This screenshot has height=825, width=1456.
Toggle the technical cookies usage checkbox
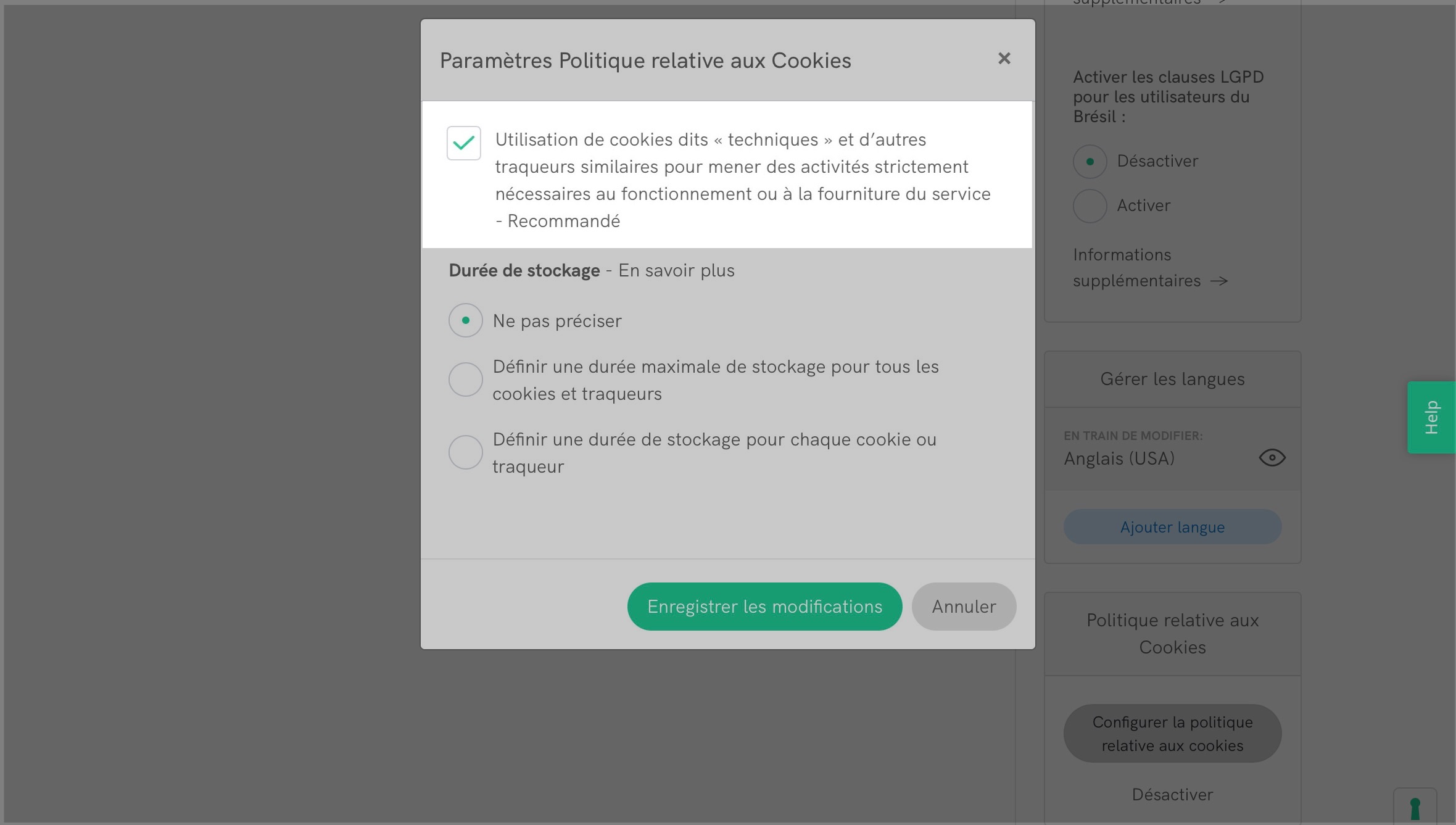464,143
